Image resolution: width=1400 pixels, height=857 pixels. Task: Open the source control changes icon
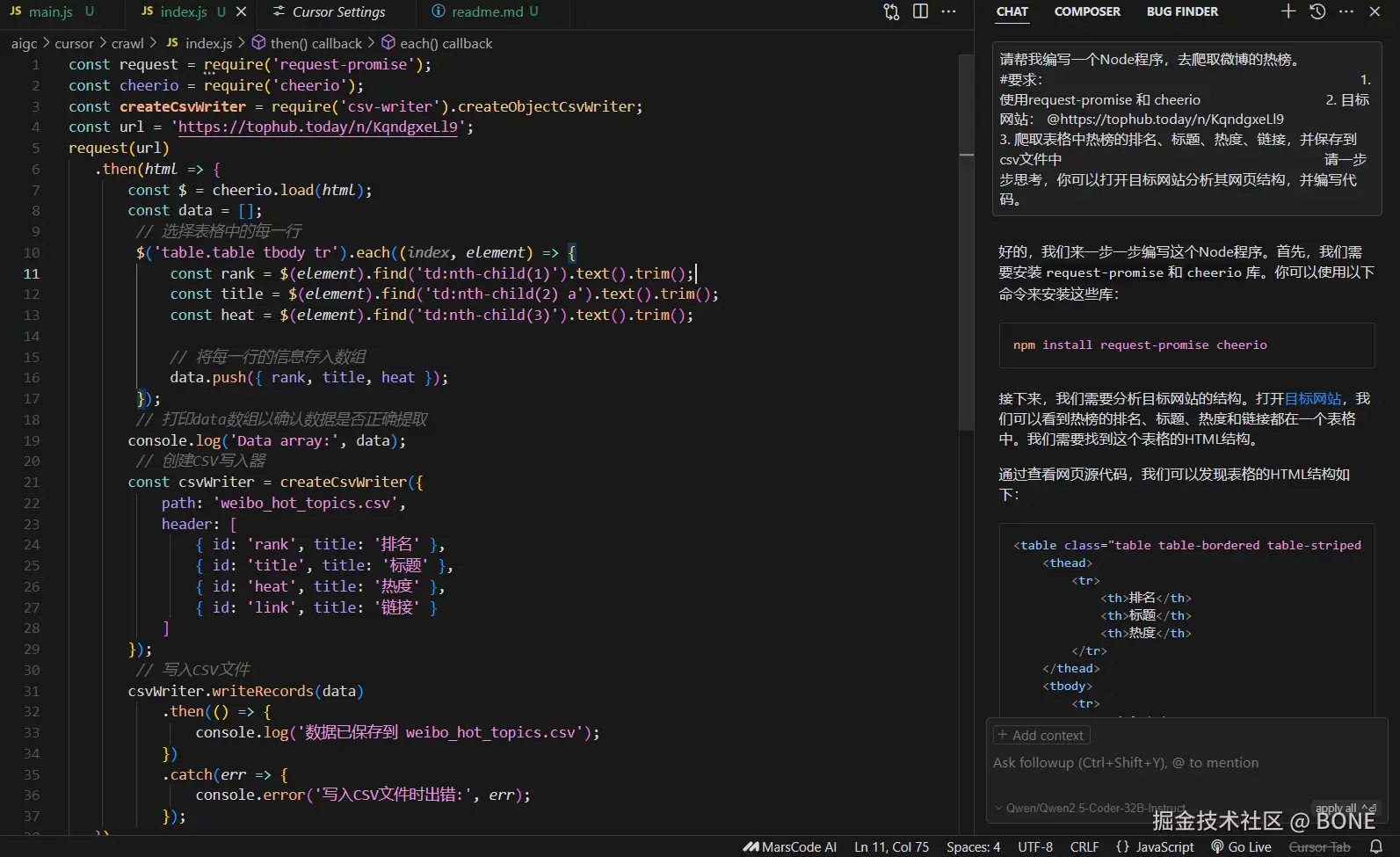coord(891,11)
